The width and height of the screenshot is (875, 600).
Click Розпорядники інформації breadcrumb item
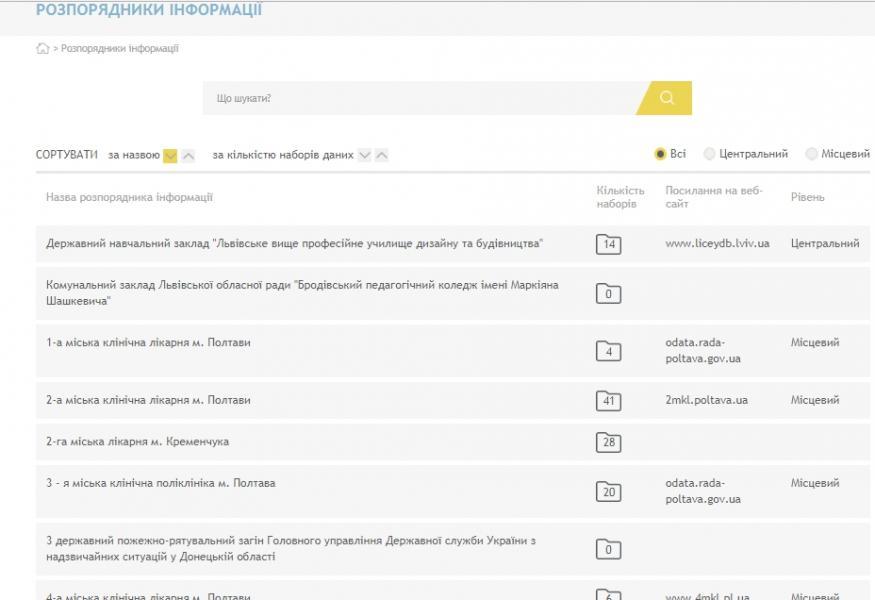[120, 49]
